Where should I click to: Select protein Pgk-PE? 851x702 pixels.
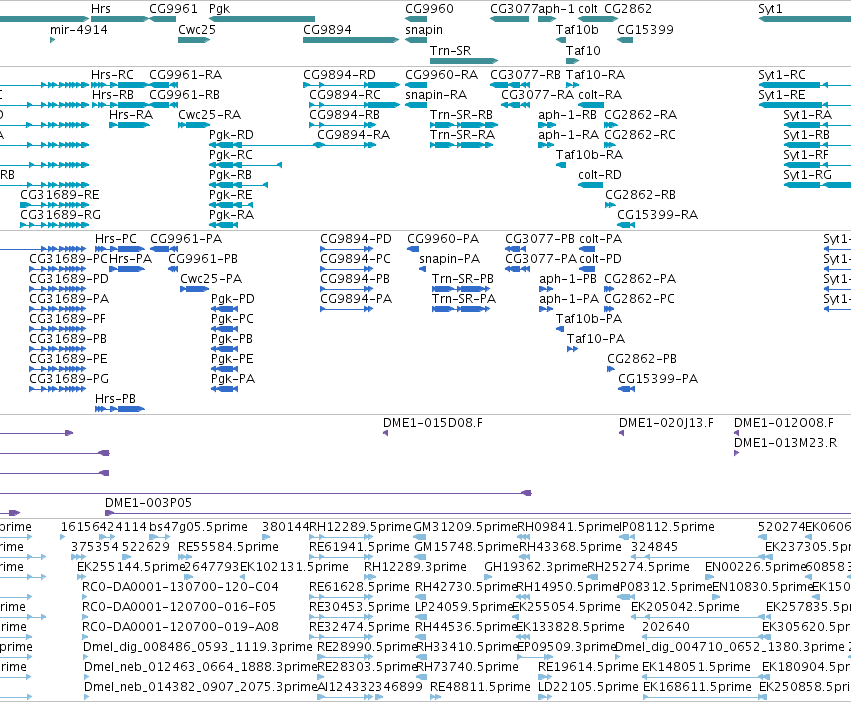tap(232, 359)
